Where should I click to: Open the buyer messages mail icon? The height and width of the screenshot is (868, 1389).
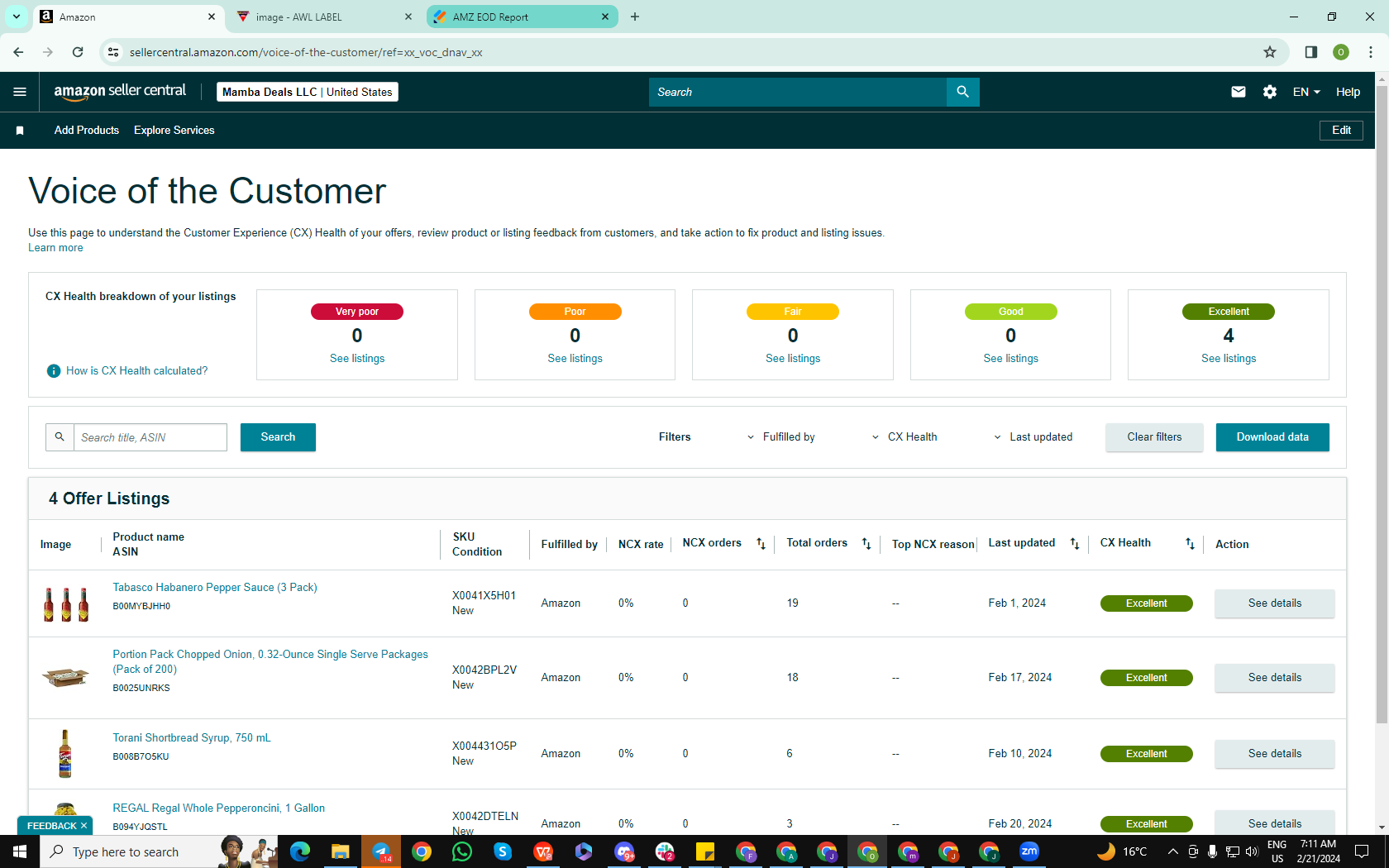tap(1238, 92)
